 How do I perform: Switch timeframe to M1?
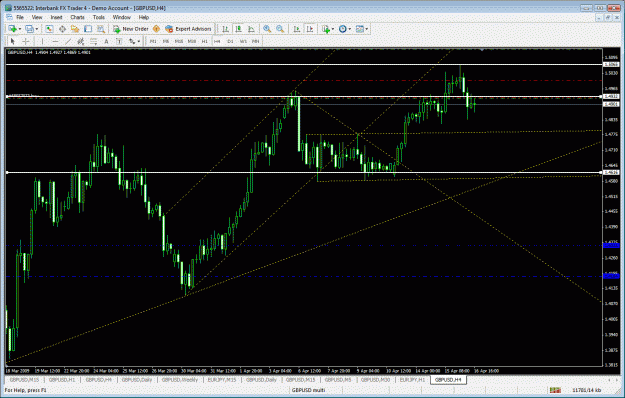coord(153,41)
